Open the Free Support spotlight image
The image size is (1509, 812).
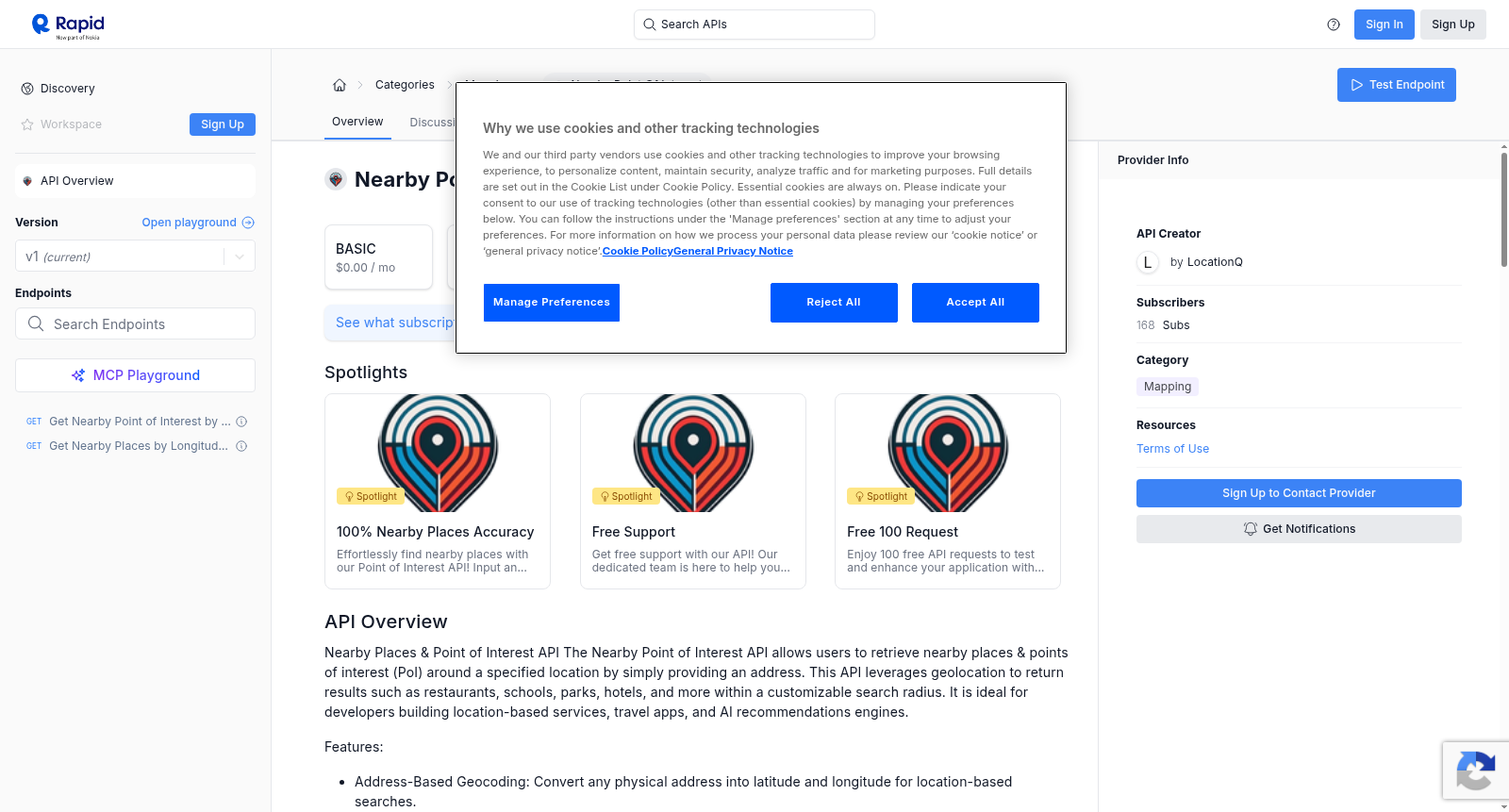click(x=693, y=453)
